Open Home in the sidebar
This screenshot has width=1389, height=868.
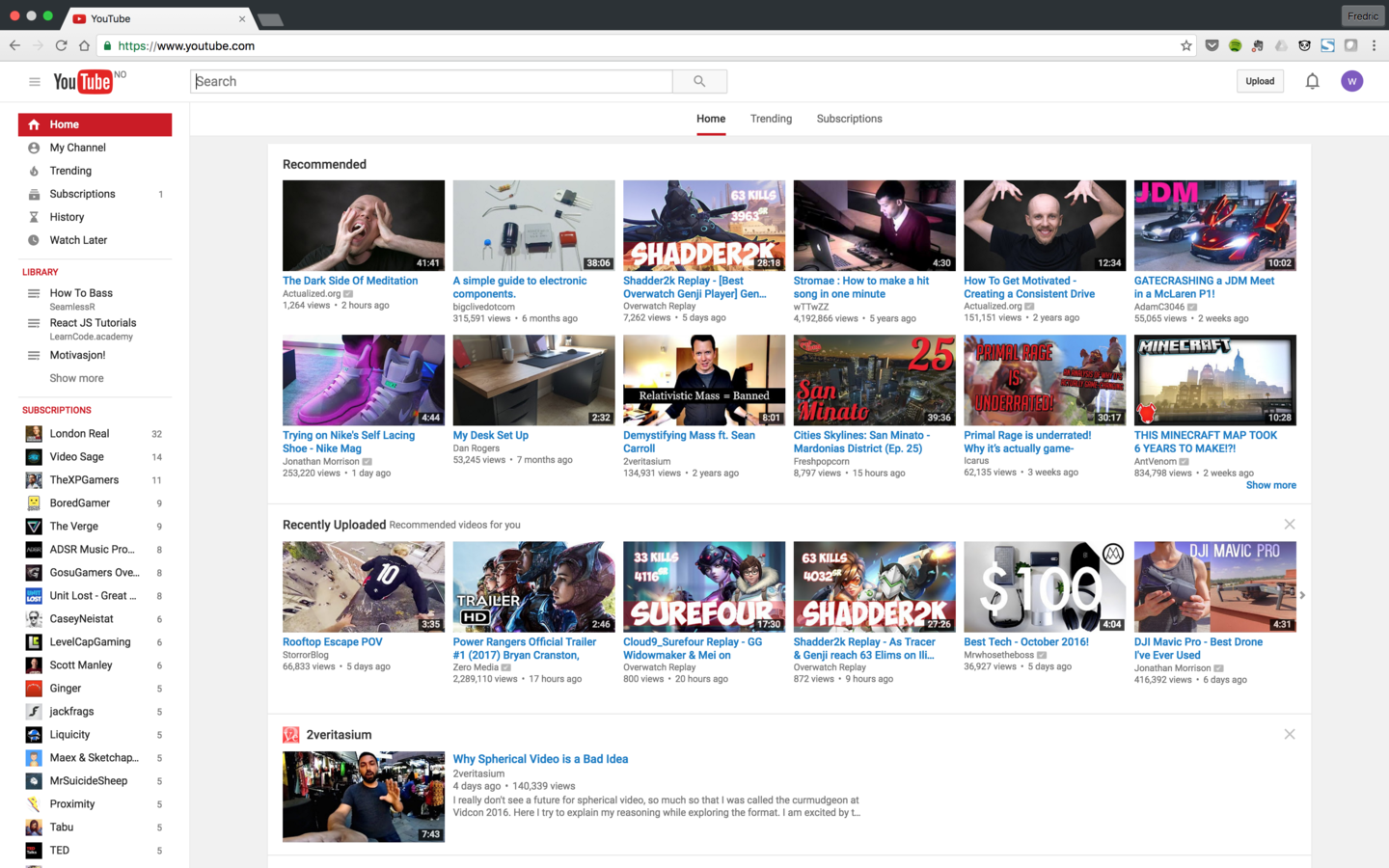click(x=95, y=124)
